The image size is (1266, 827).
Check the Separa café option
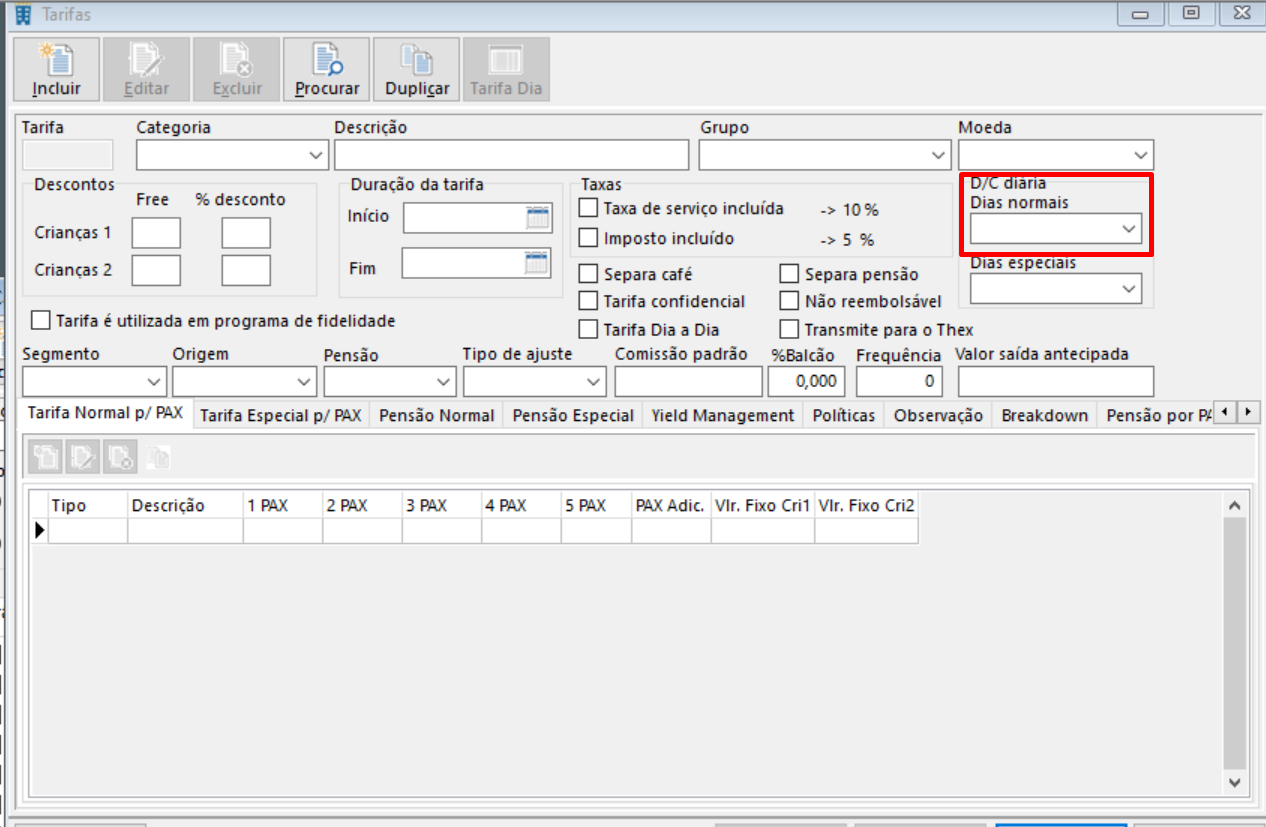(588, 274)
